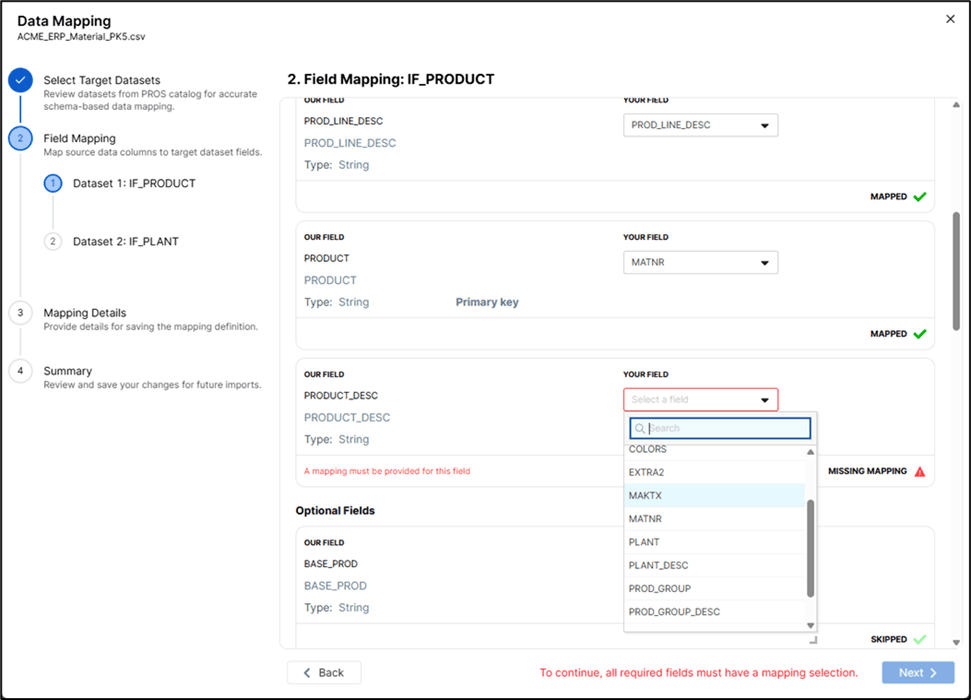Choose MAKTX from the field list
This screenshot has width=971, height=700.
[645, 496]
